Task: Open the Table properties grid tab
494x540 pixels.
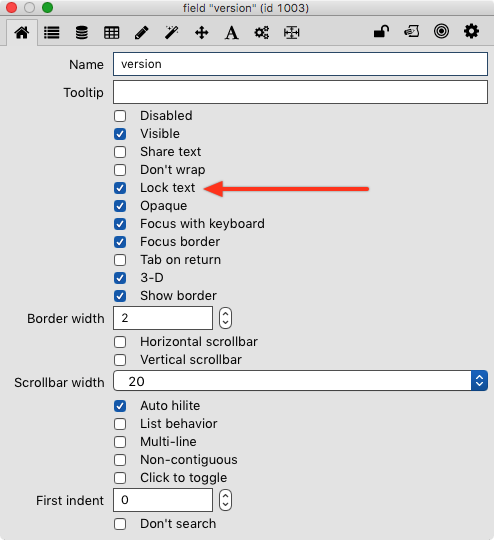Action: tap(112, 33)
